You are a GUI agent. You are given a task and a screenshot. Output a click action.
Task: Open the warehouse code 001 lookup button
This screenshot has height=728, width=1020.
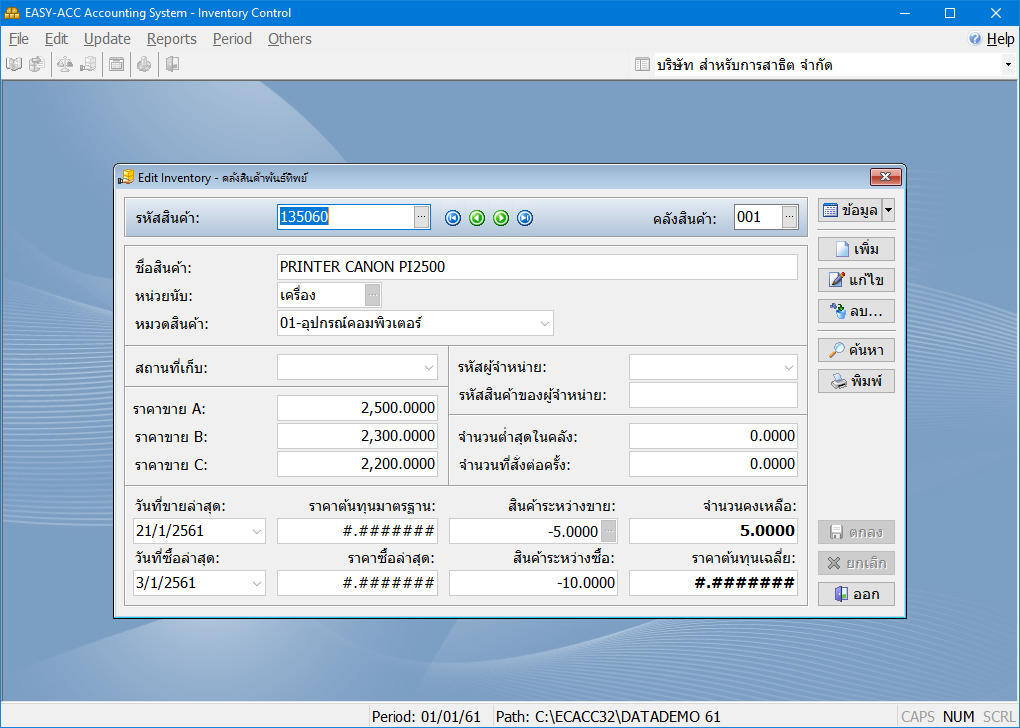[789, 217]
